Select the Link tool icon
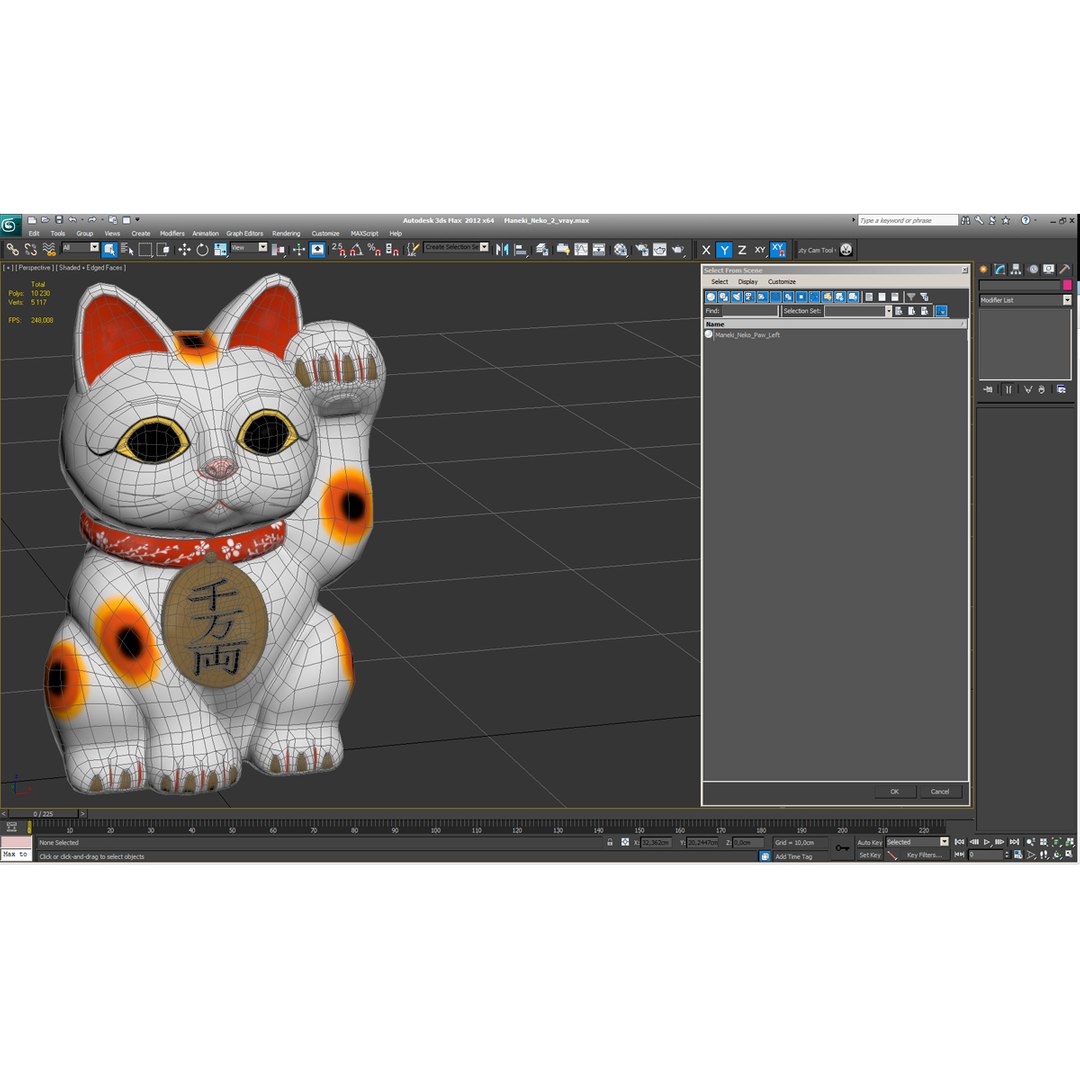The image size is (1080, 1080). pos(12,249)
